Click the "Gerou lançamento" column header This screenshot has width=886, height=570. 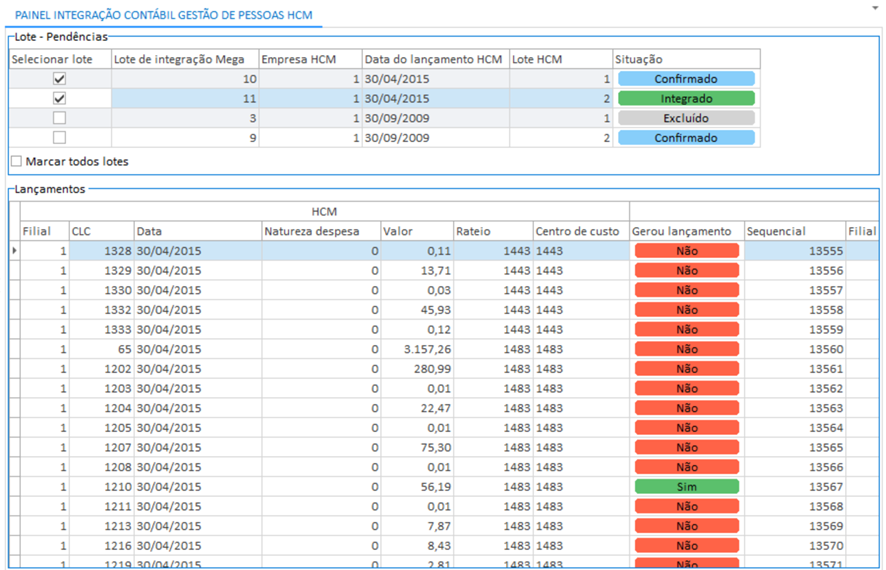tap(684, 231)
